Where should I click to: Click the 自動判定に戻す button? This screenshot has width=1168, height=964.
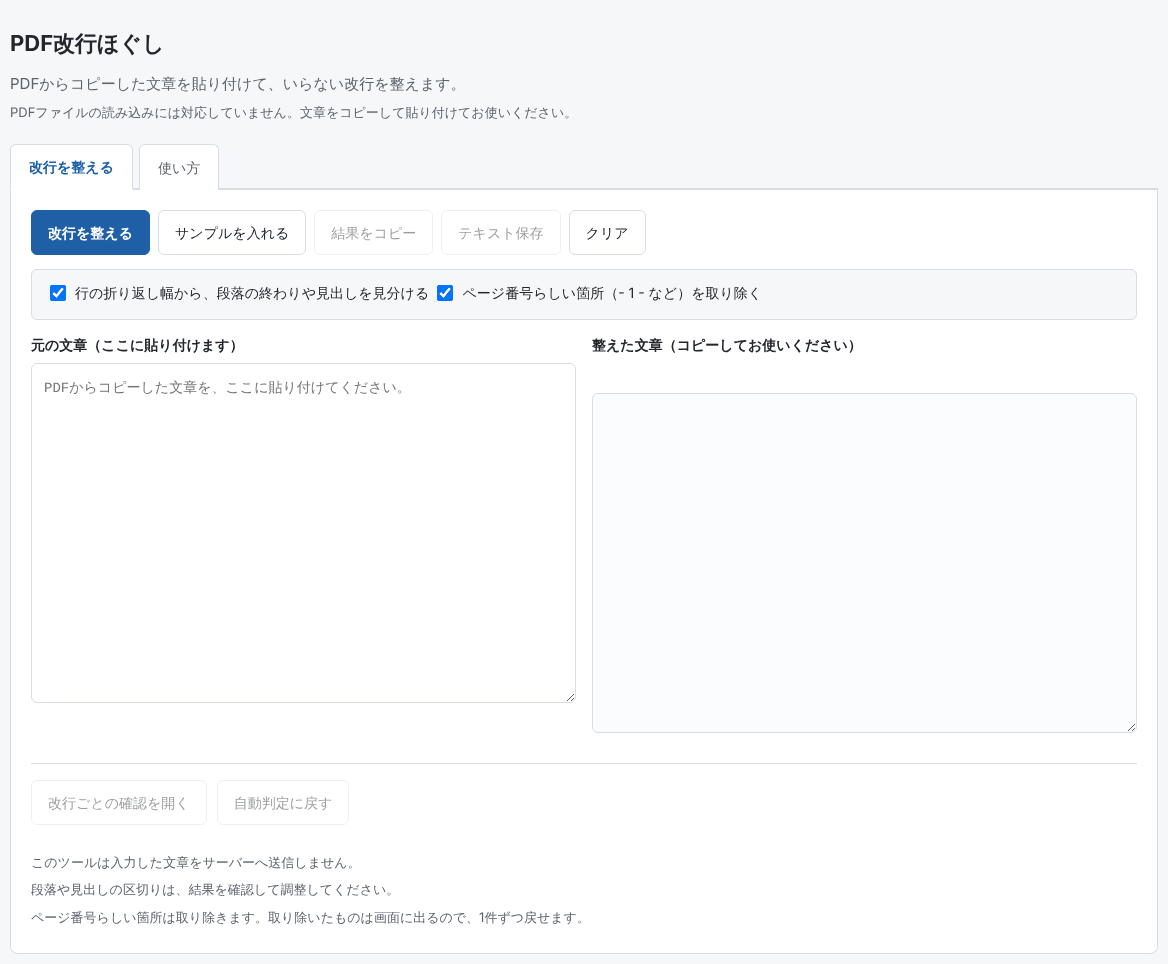(x=283, y=803)
